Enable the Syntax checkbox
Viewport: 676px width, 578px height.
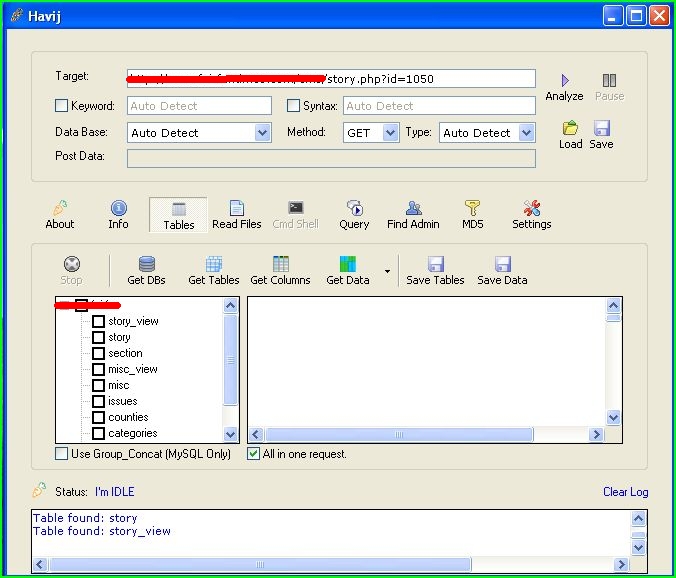(x=293, y=105)
